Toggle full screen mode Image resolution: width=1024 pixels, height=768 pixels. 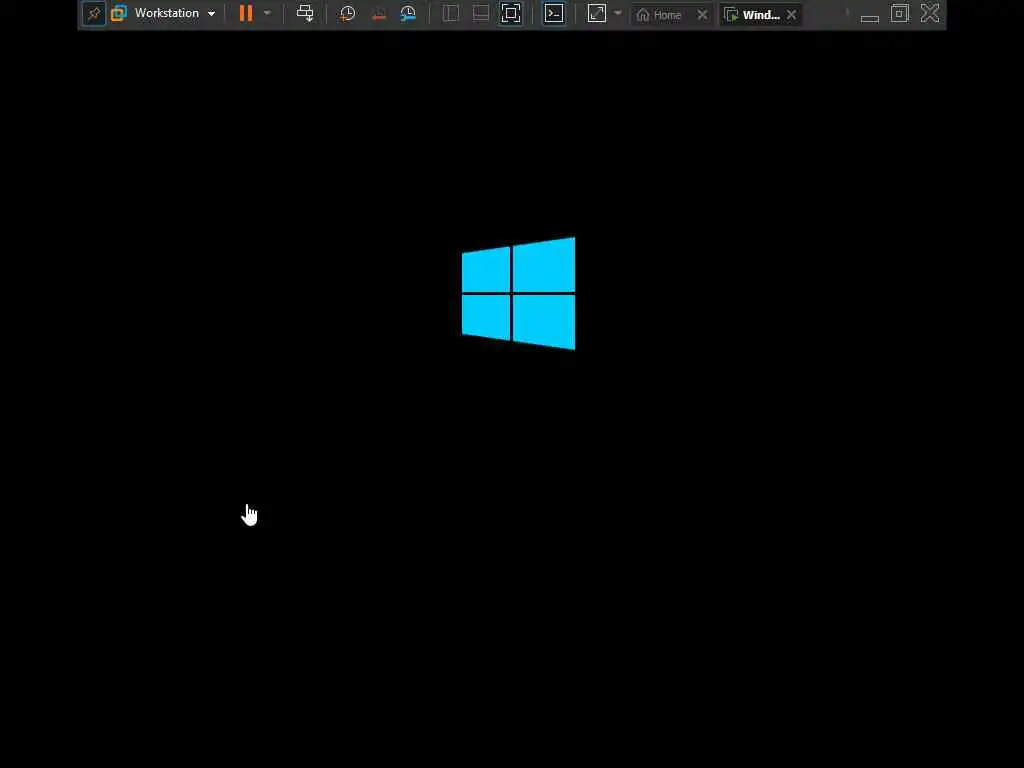[511, 13]
